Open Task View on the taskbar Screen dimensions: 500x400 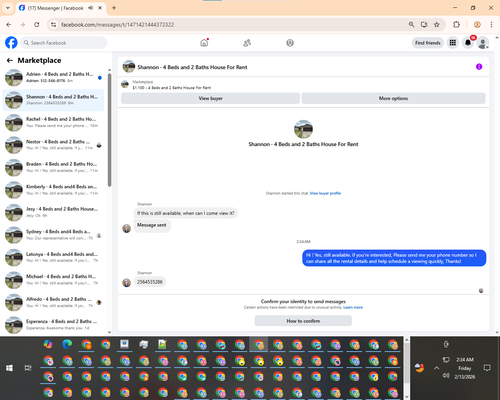click(28, 368)
